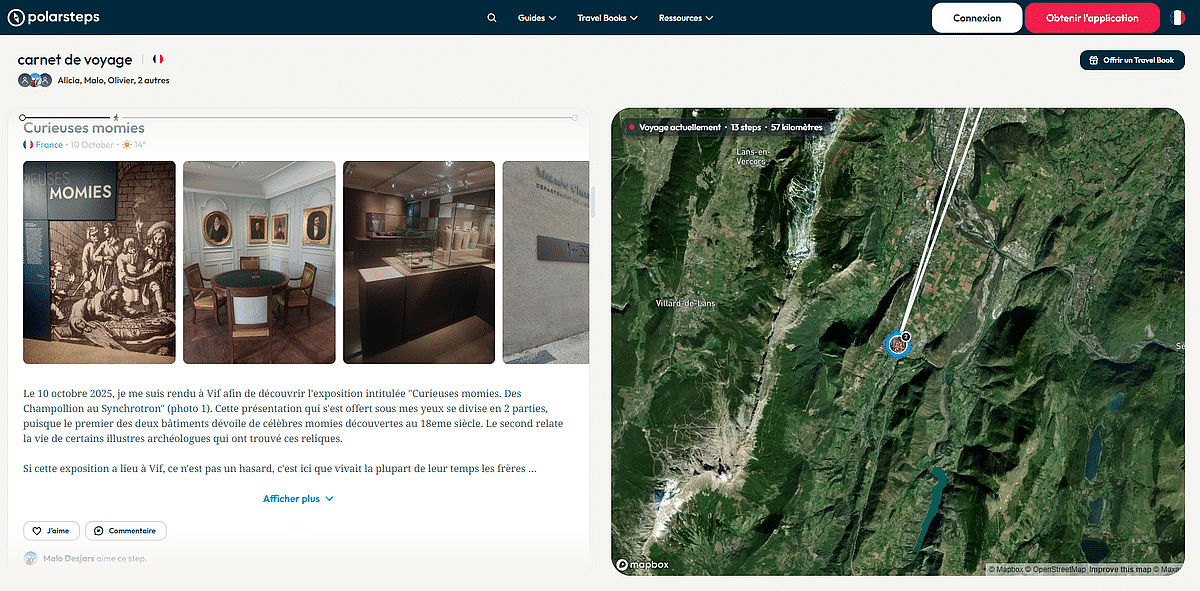Click Malo Desjars avatar icon

[31, 558]
